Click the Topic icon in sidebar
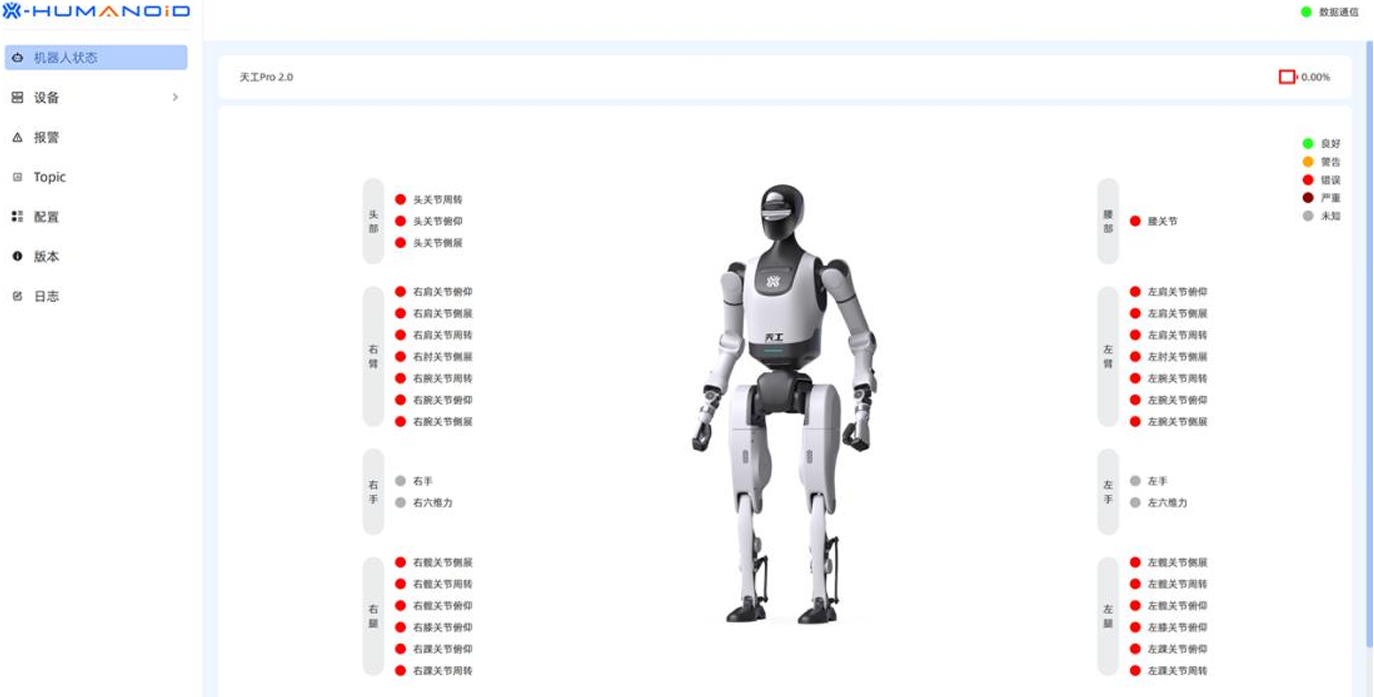 [x=17, y=177]
